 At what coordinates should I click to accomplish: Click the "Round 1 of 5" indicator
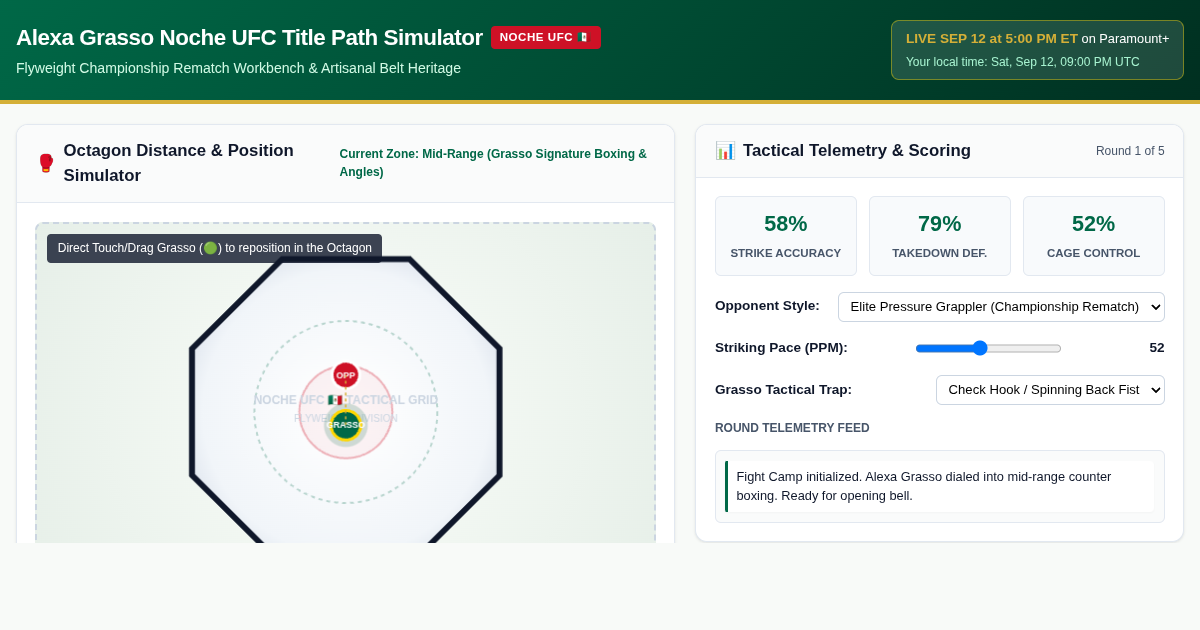click(1130, 151)
